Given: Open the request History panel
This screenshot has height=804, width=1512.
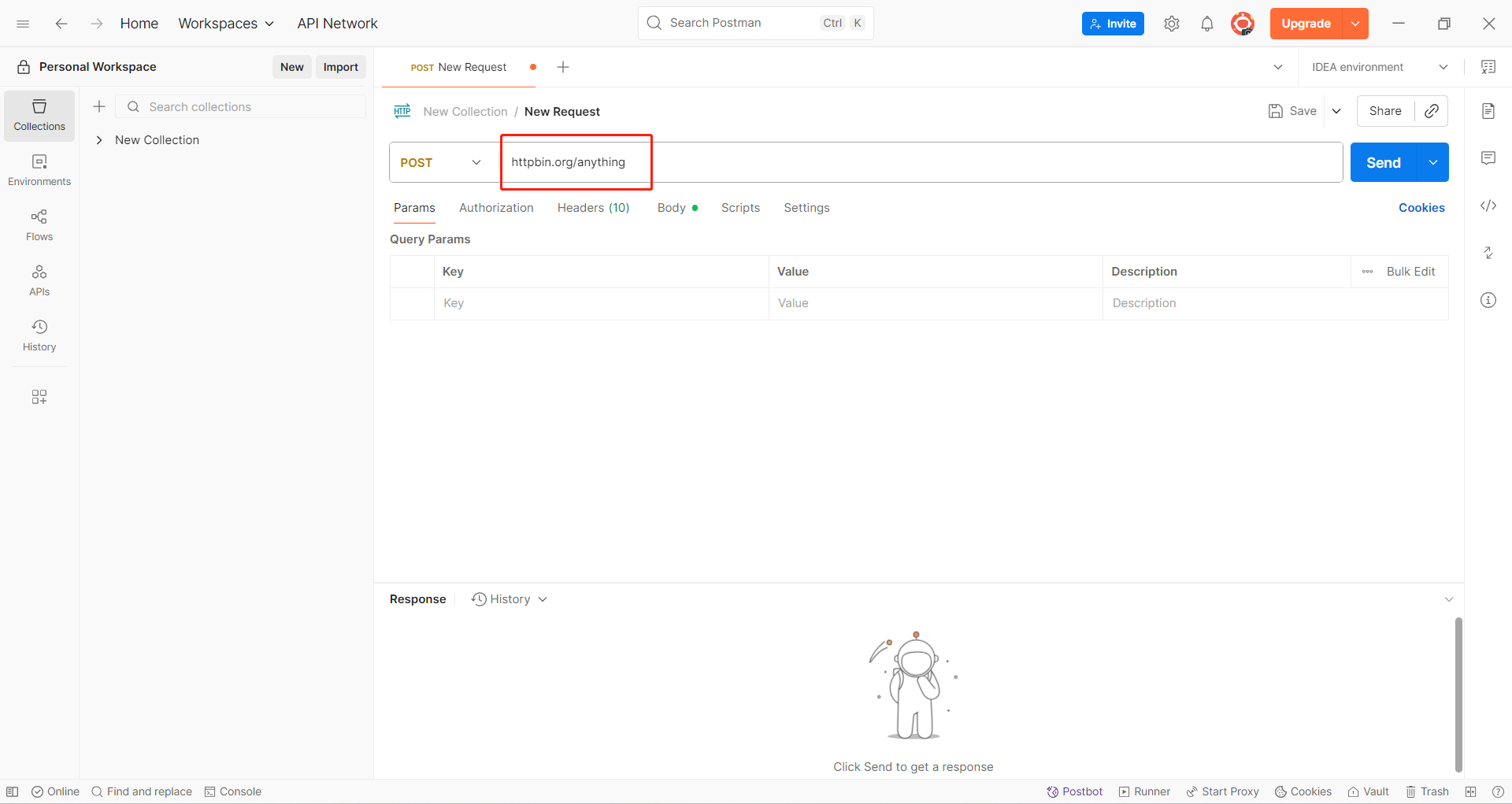Looking at the screenshot, I should (39, 334).
